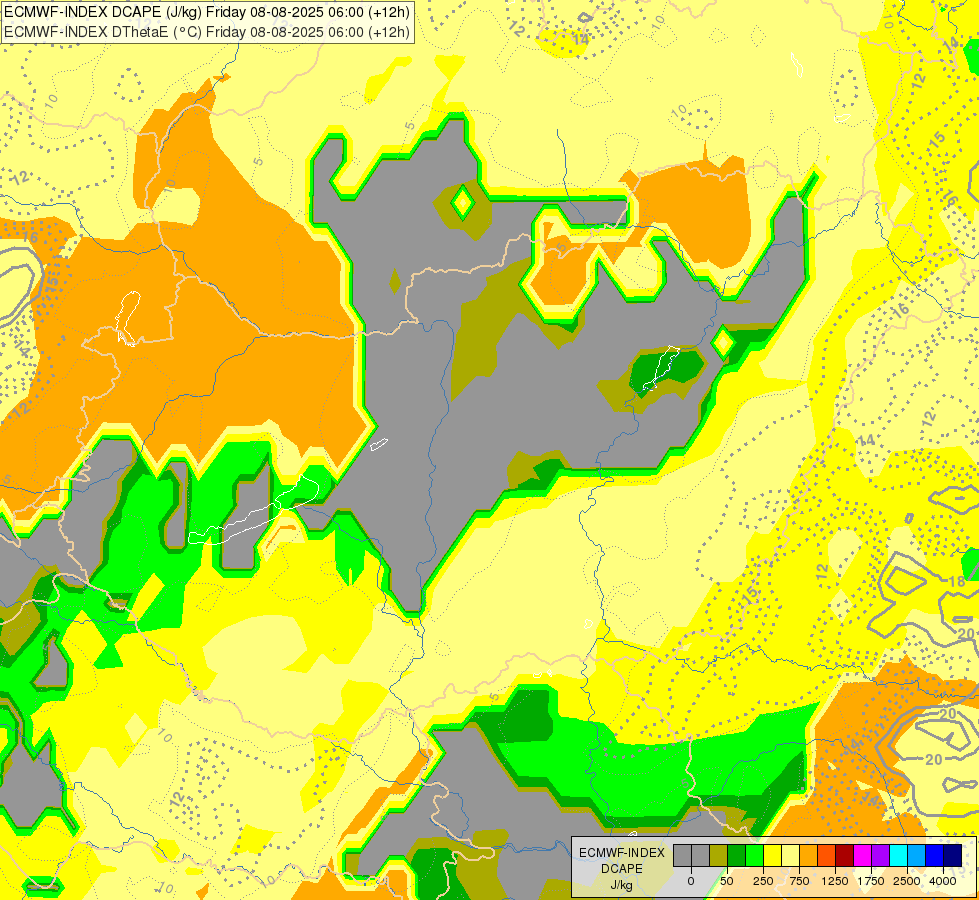Click the red-orange legend swatch
This screenshot has height=900, width=979.
tap(827, 855)
